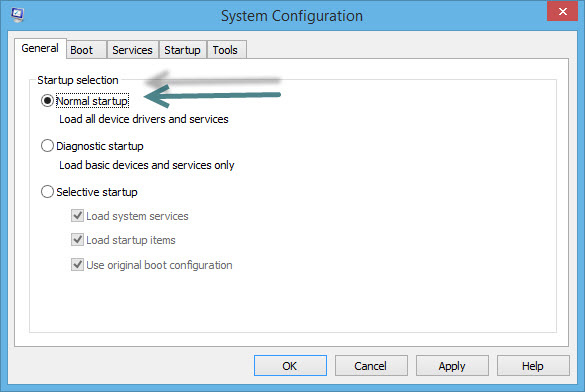Select the Normal startup radio button

pos(47,101)
